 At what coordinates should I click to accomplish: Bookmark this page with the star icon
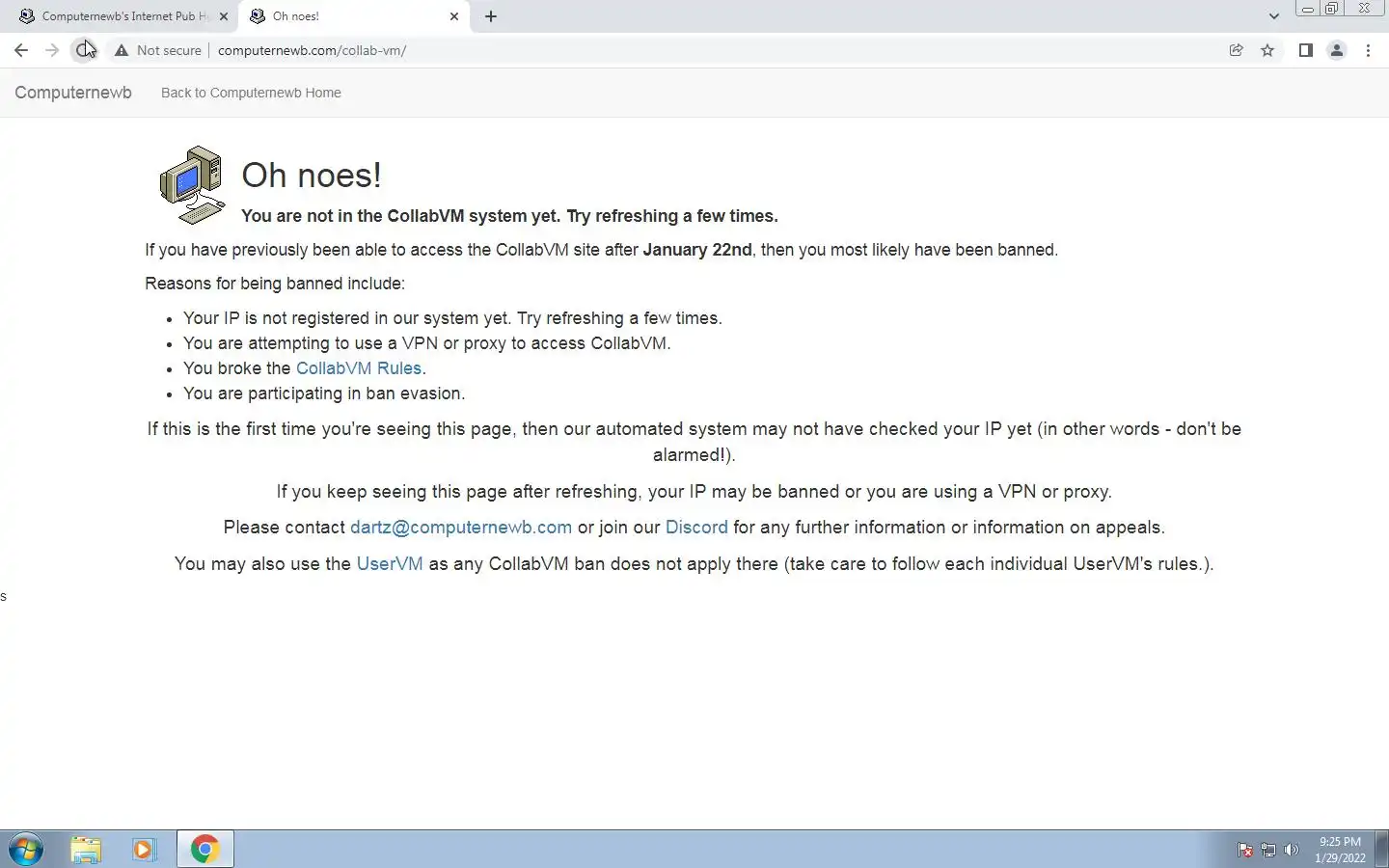coord(1267,50)
